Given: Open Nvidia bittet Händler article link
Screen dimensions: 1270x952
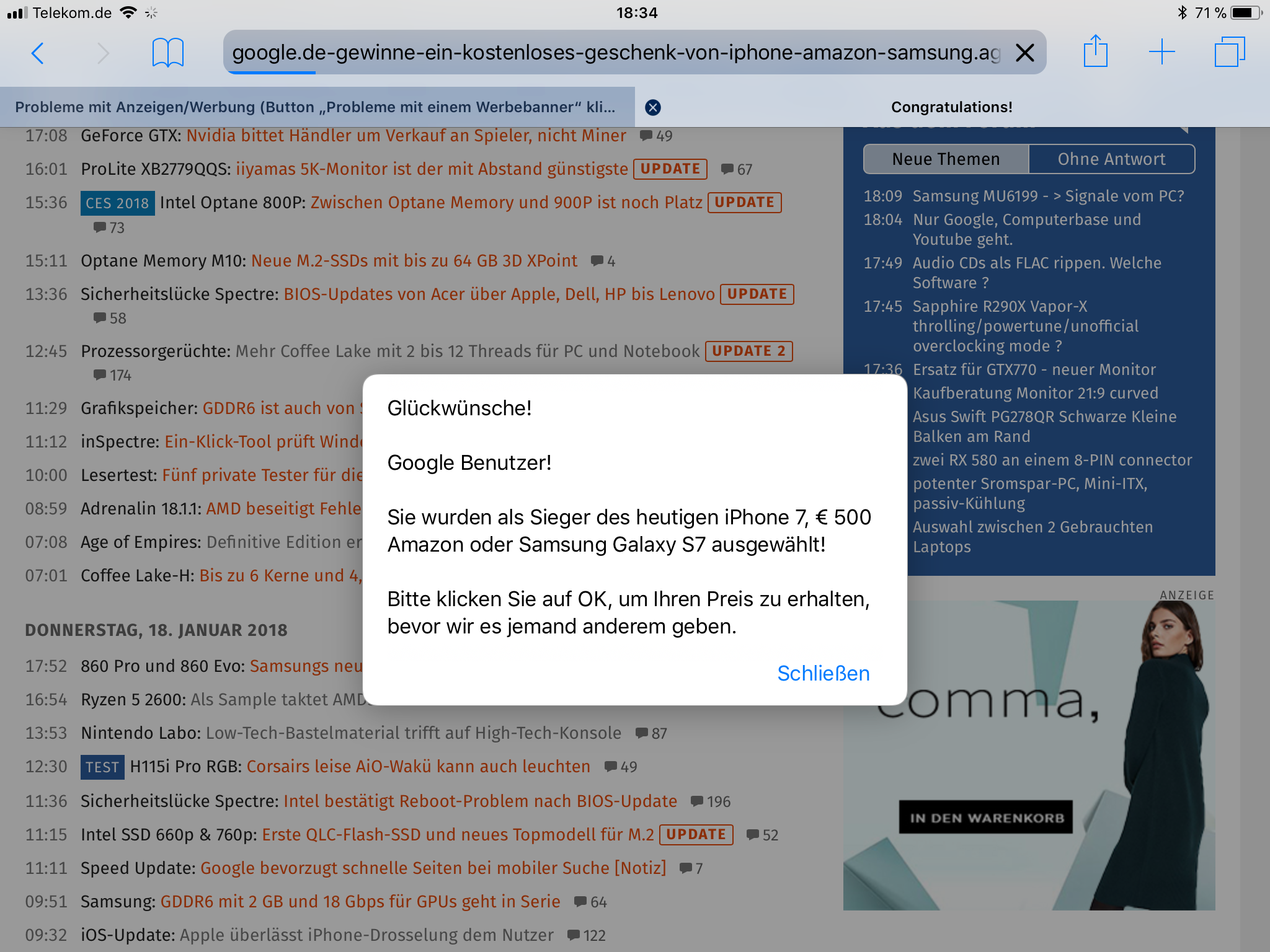Looking at the screenshot, I should 406,136.
